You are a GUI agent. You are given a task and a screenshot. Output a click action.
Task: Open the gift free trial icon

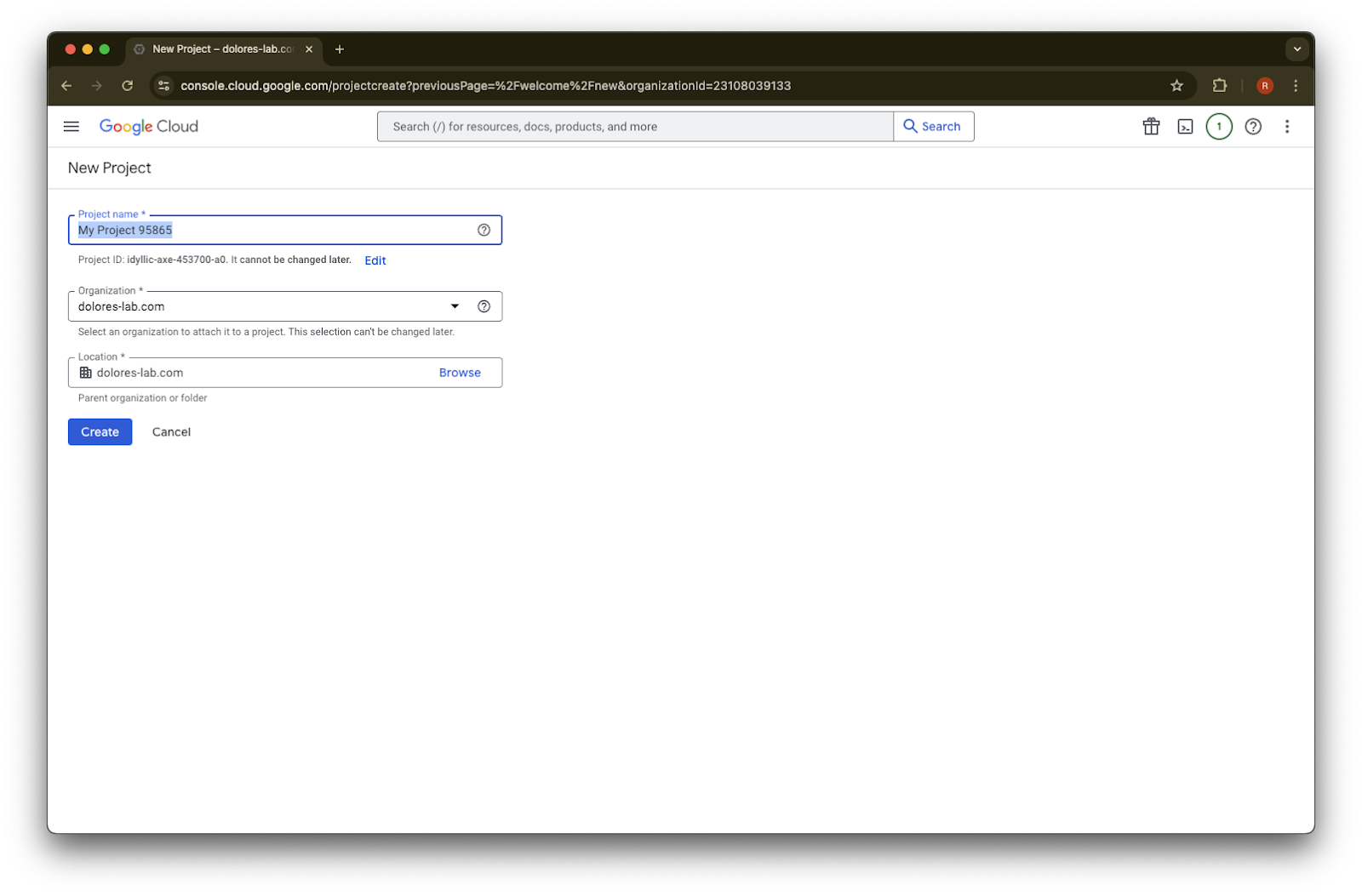[x=1151, y=127]
